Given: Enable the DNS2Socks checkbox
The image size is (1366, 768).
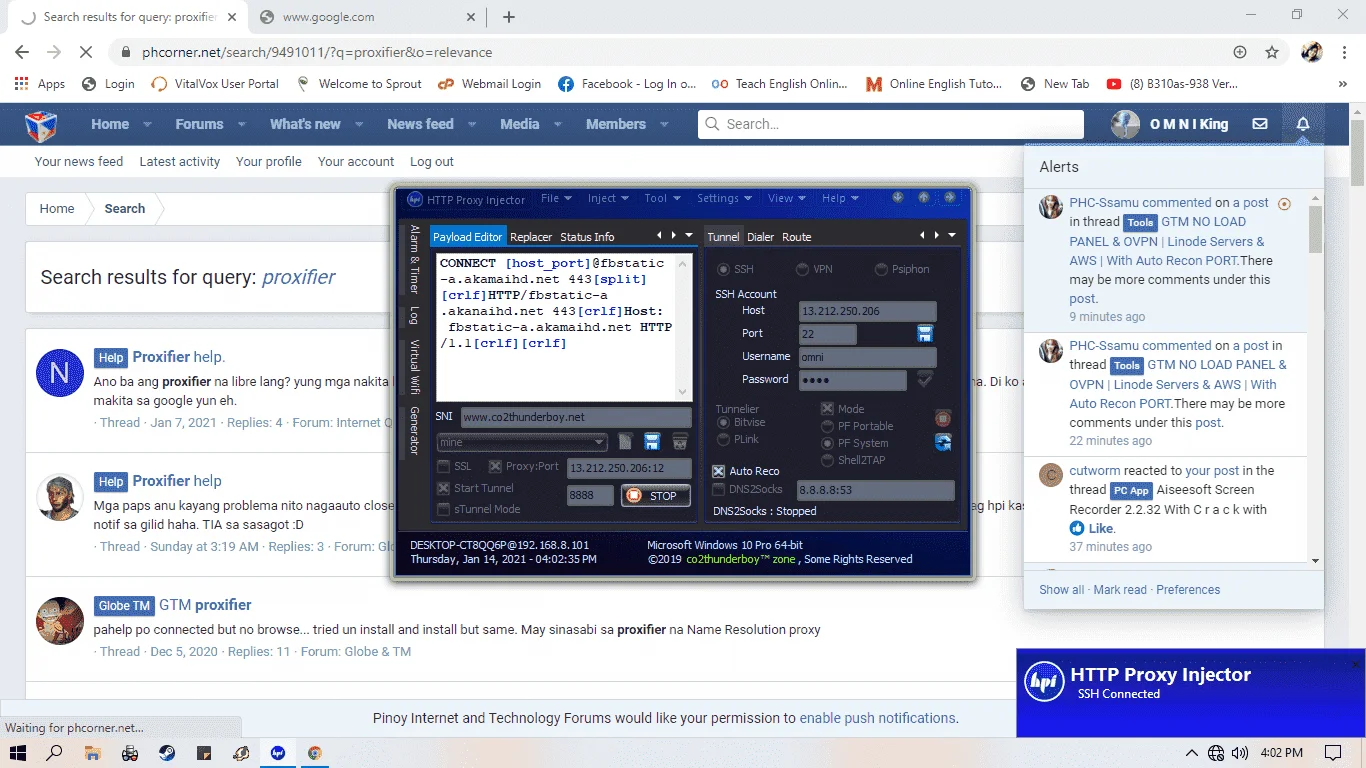Looking at the screenshot, I should (718, 490).
